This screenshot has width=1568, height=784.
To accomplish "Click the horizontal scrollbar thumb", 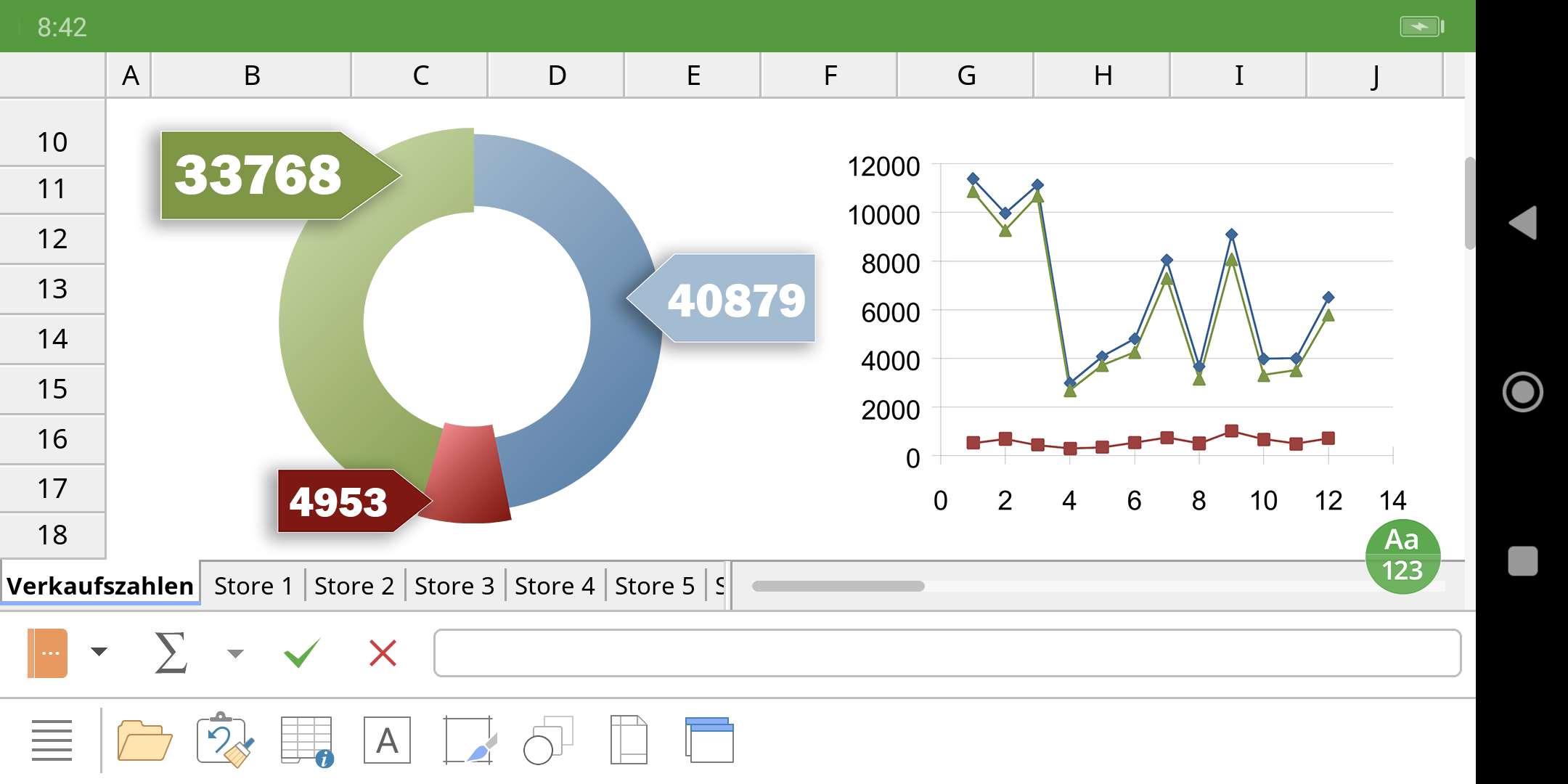I will 838,586.
